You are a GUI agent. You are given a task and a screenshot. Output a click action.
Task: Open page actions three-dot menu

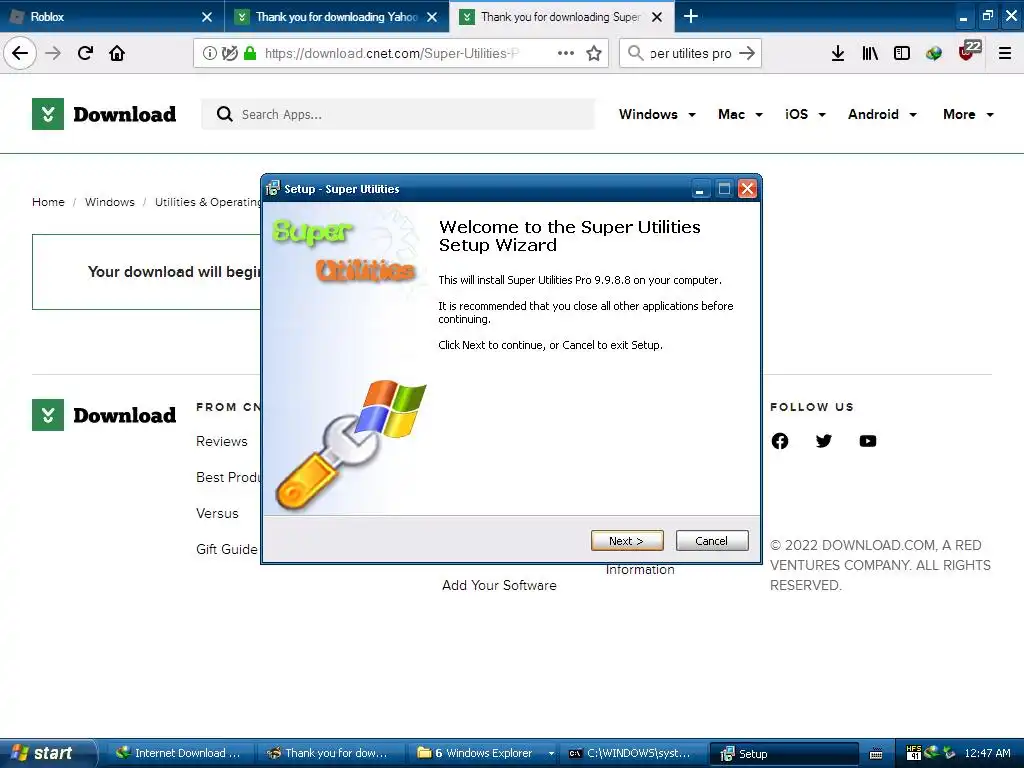tap(566, 54)
